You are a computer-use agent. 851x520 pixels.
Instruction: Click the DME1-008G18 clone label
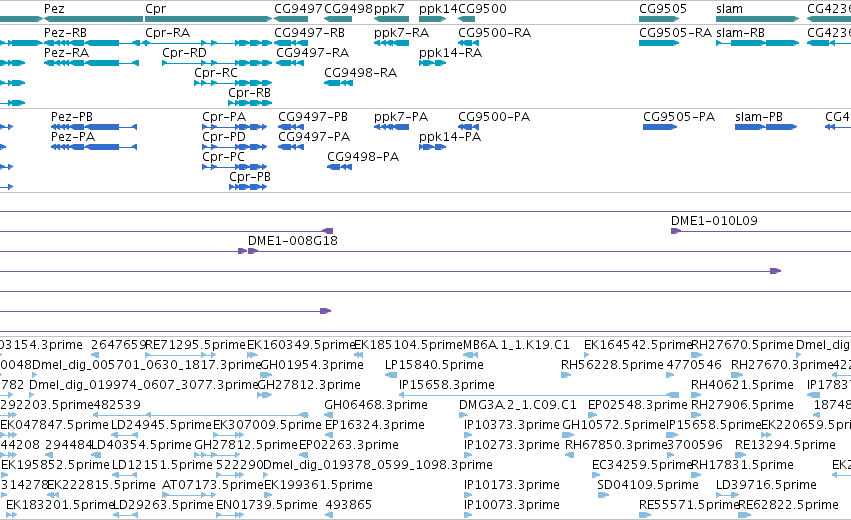(293, 240)
